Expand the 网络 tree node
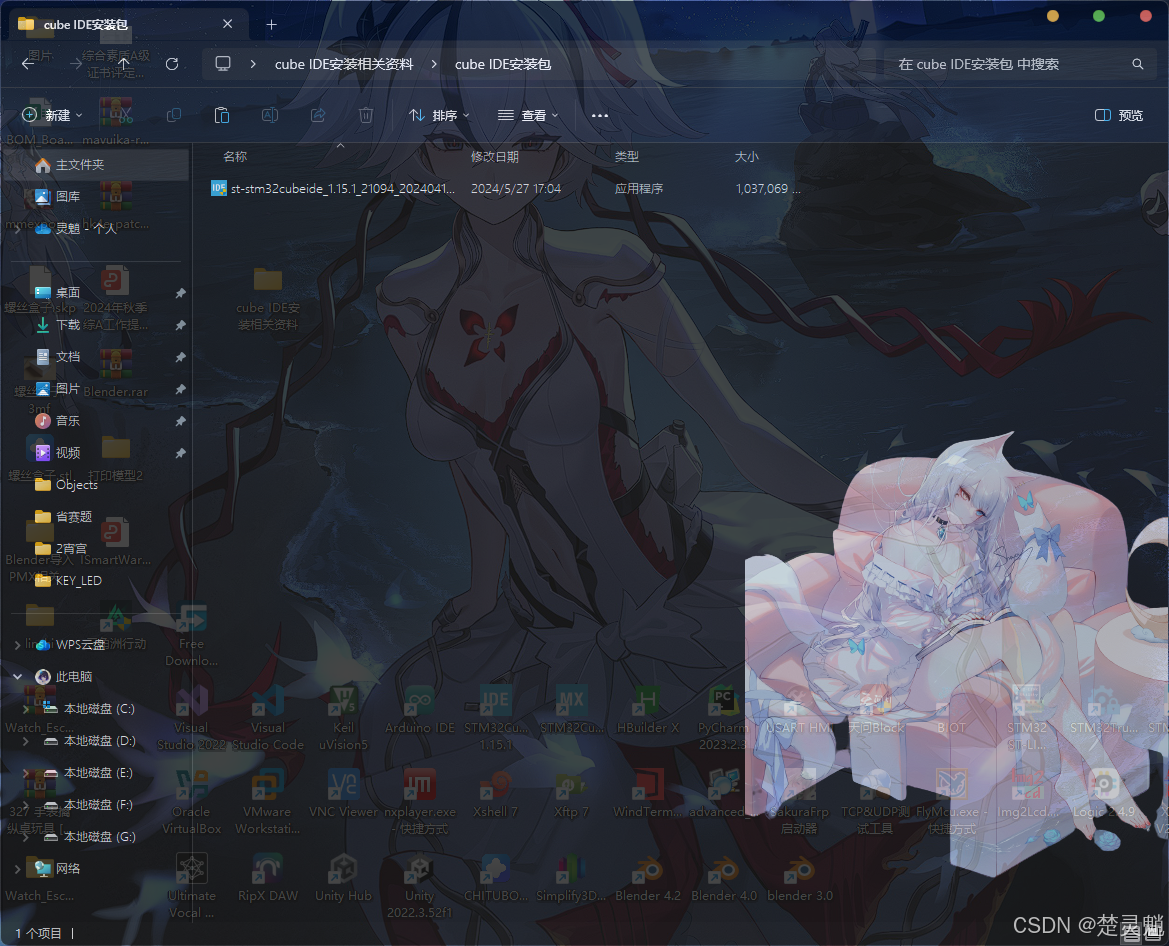The width and height of the screenshot is (1169, 946). point(17,868)
